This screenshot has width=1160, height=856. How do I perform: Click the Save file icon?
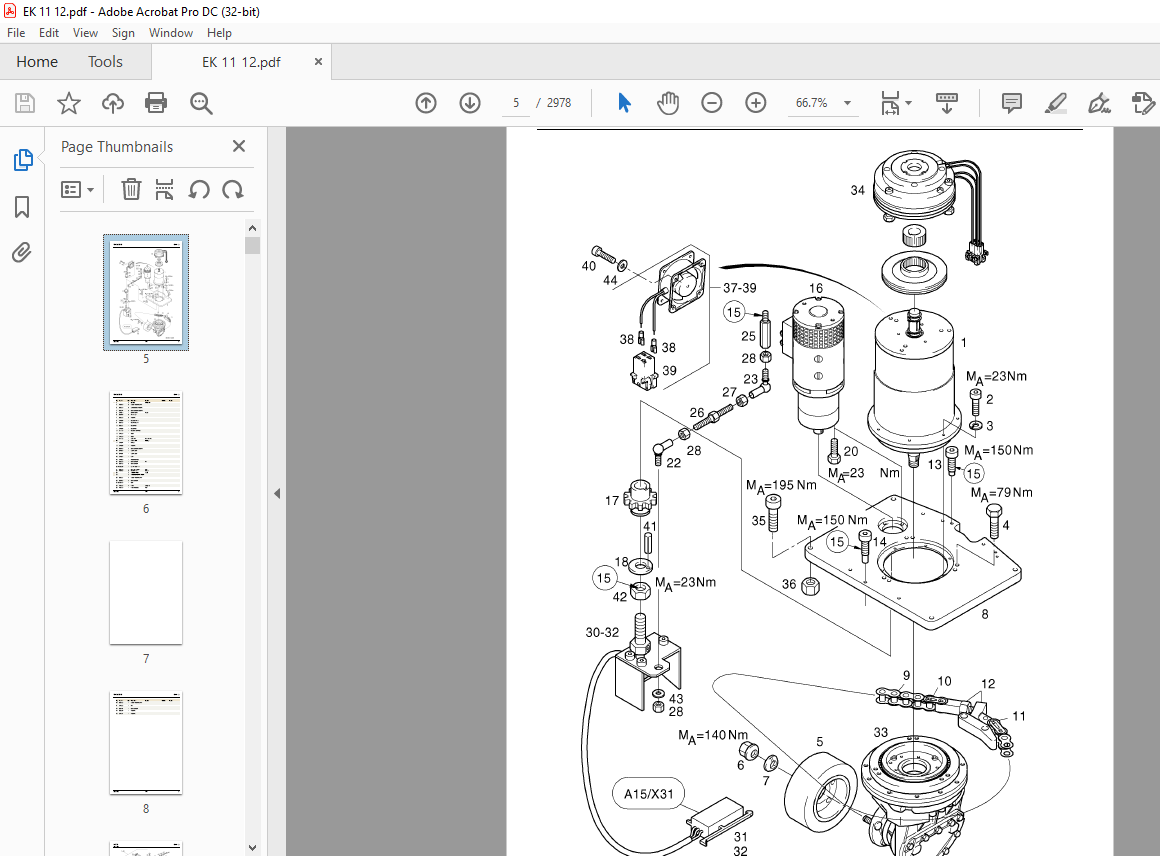click(25, 103)
